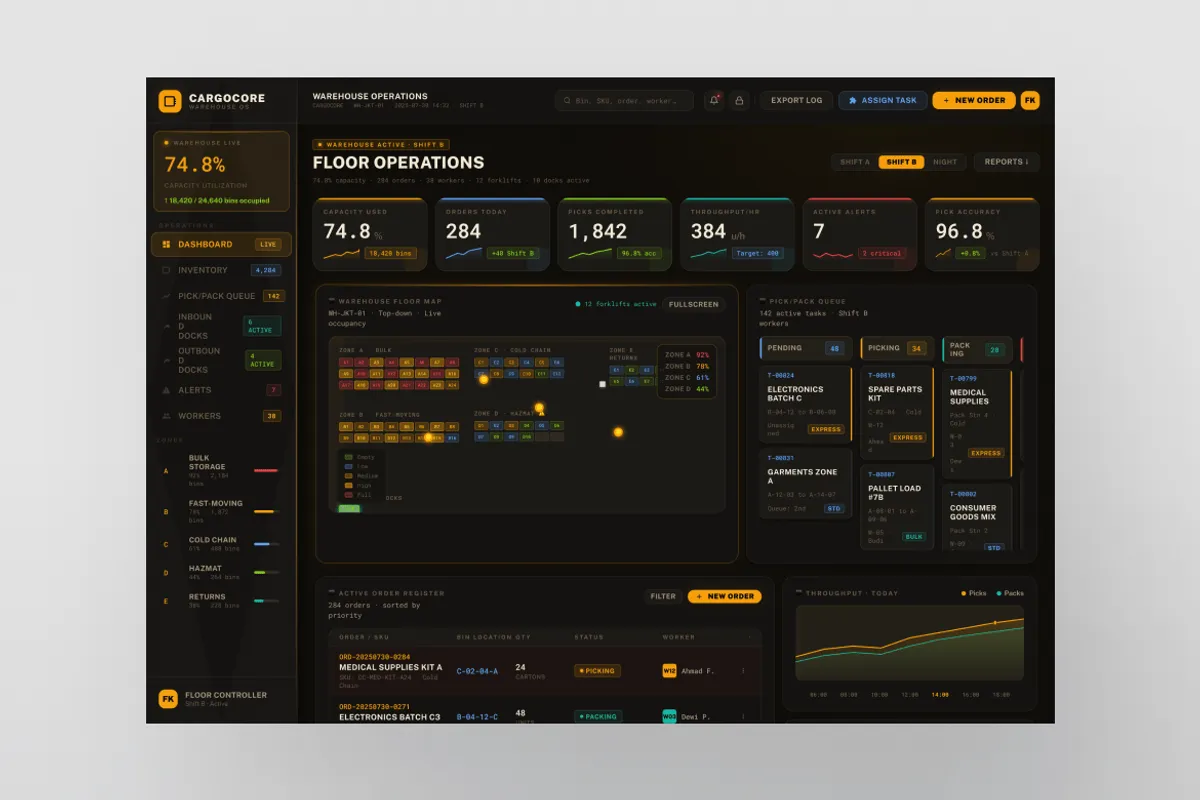Viewport: 1200px width, 800px height.
Task: Open Inbound Docks page
Action: [221, 326]
